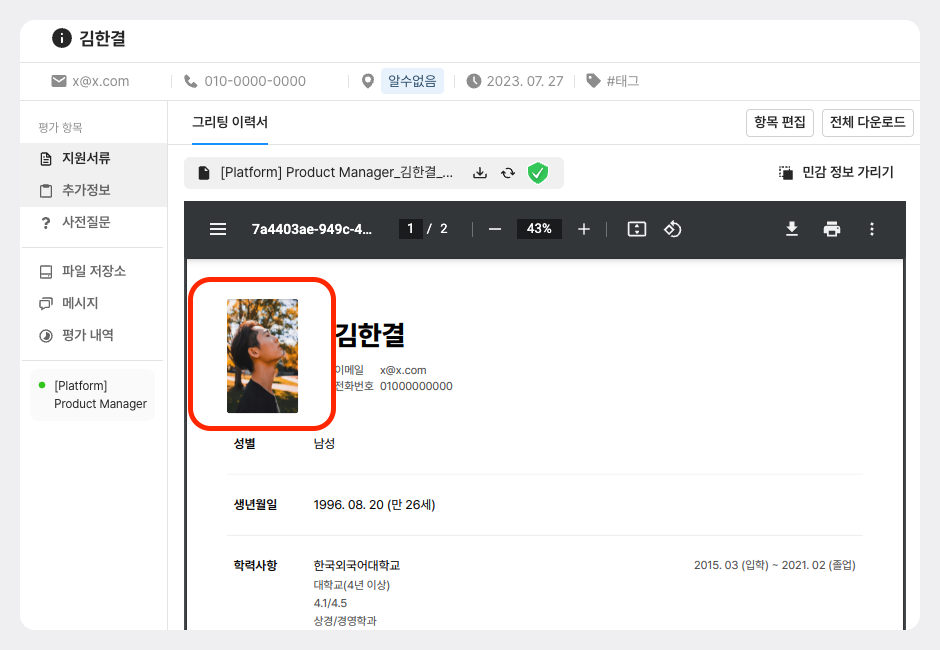Open 파일 저장소 in sidebar
Image resolution: width=940 pixels, height=650 pixels.
pyautogui.click(x=94, y=271)
